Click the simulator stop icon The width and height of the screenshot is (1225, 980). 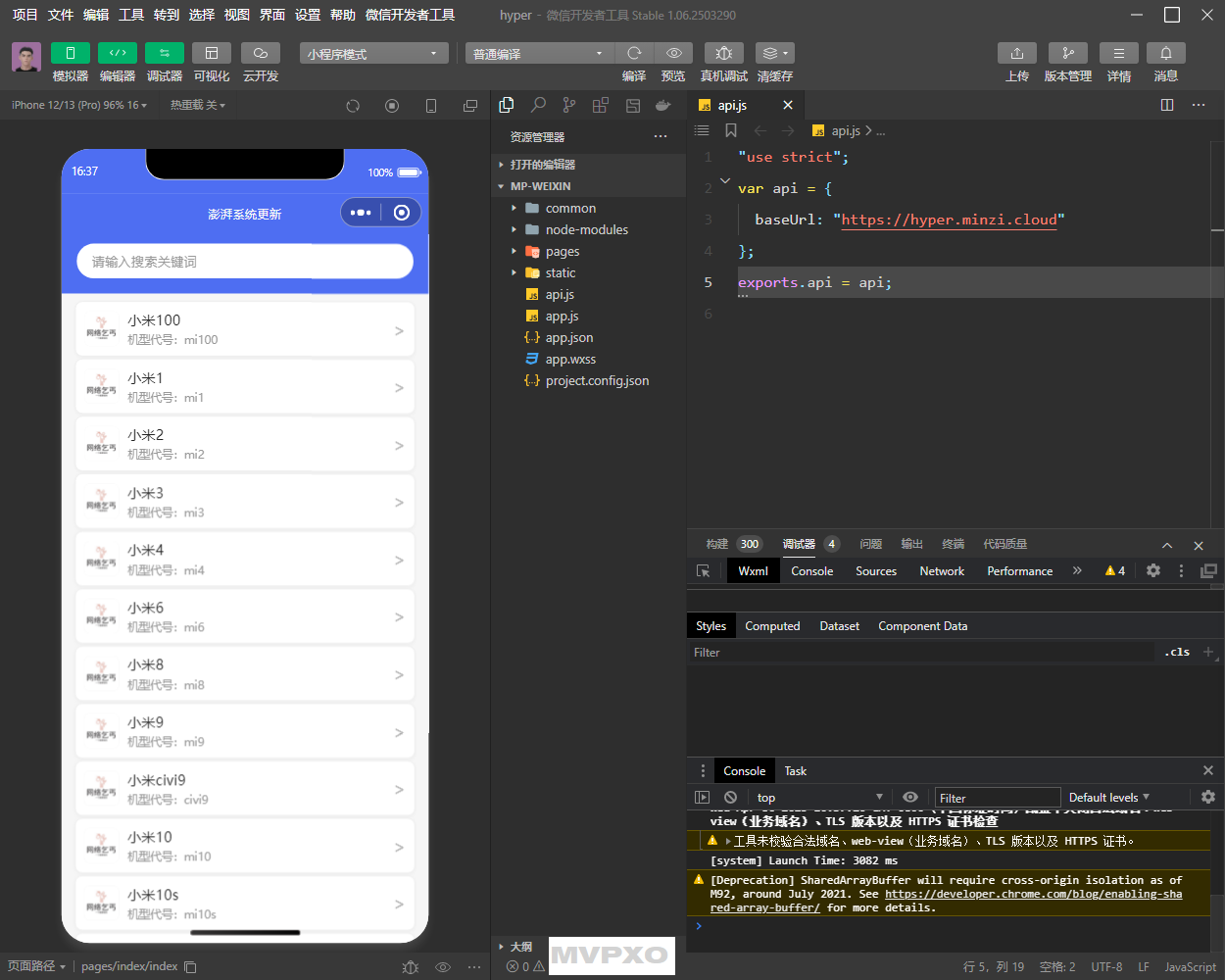point(392,106)
